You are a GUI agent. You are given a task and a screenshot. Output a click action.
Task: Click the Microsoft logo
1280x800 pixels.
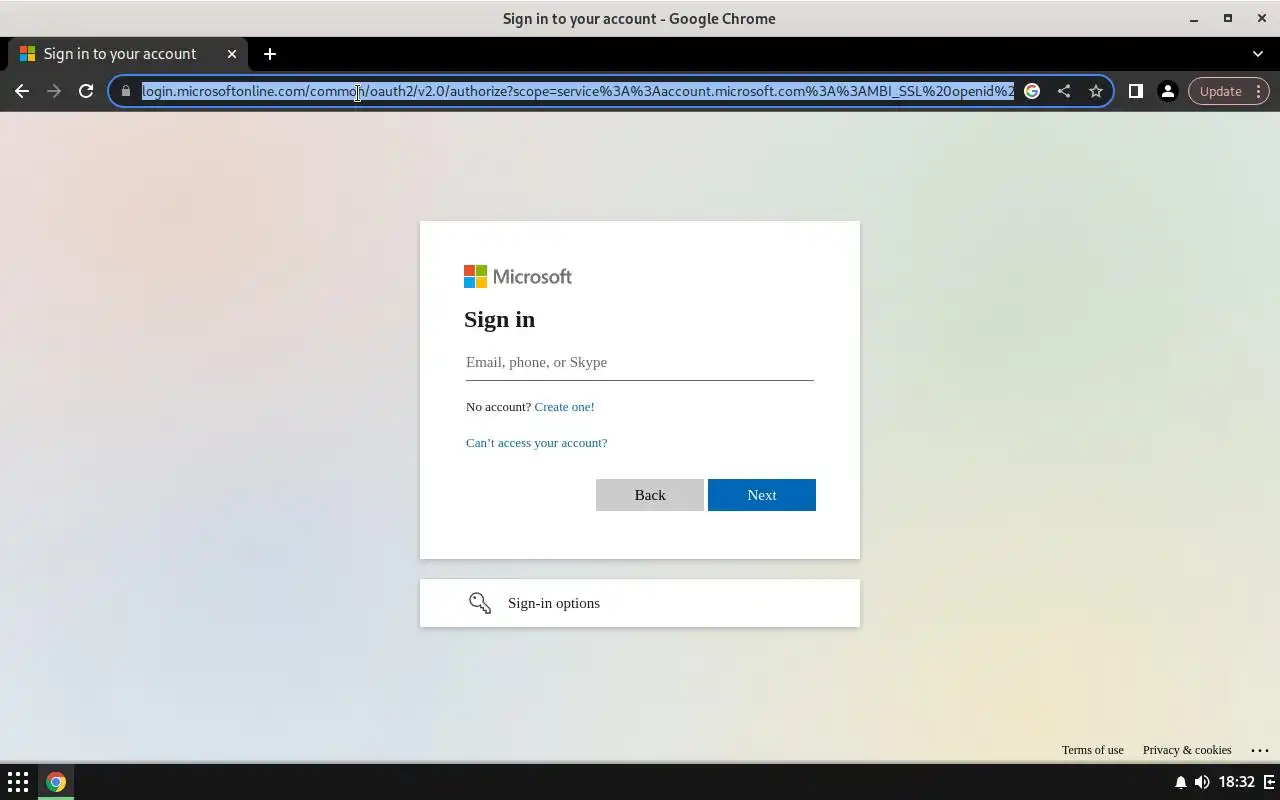[x=518, y=276]
